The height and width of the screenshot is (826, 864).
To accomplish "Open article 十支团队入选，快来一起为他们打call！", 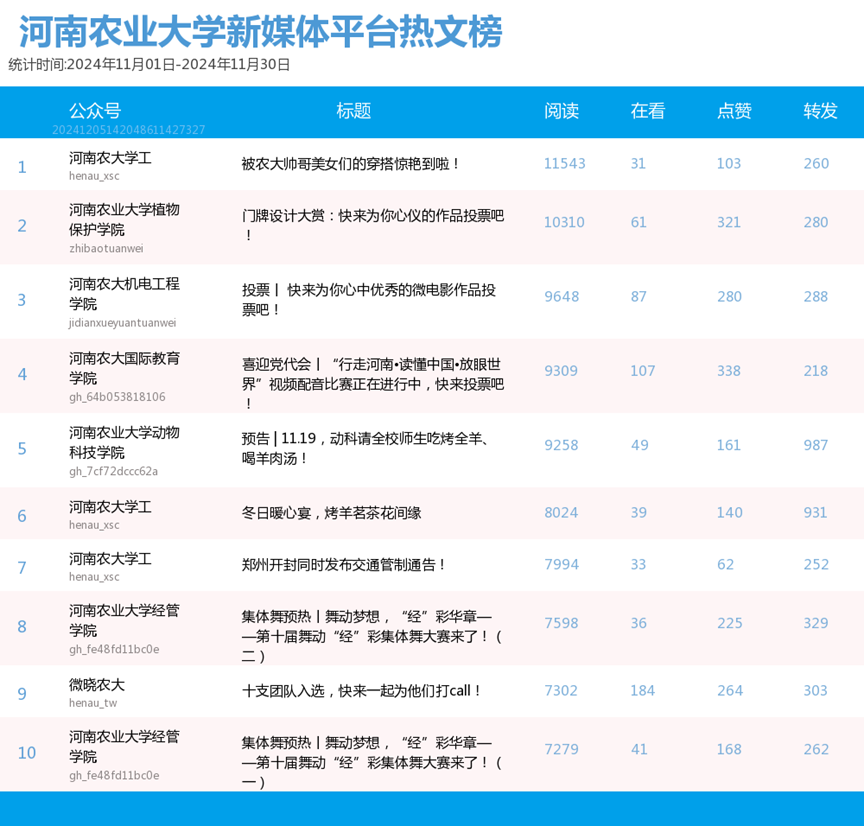I will (x=362, y=690).
